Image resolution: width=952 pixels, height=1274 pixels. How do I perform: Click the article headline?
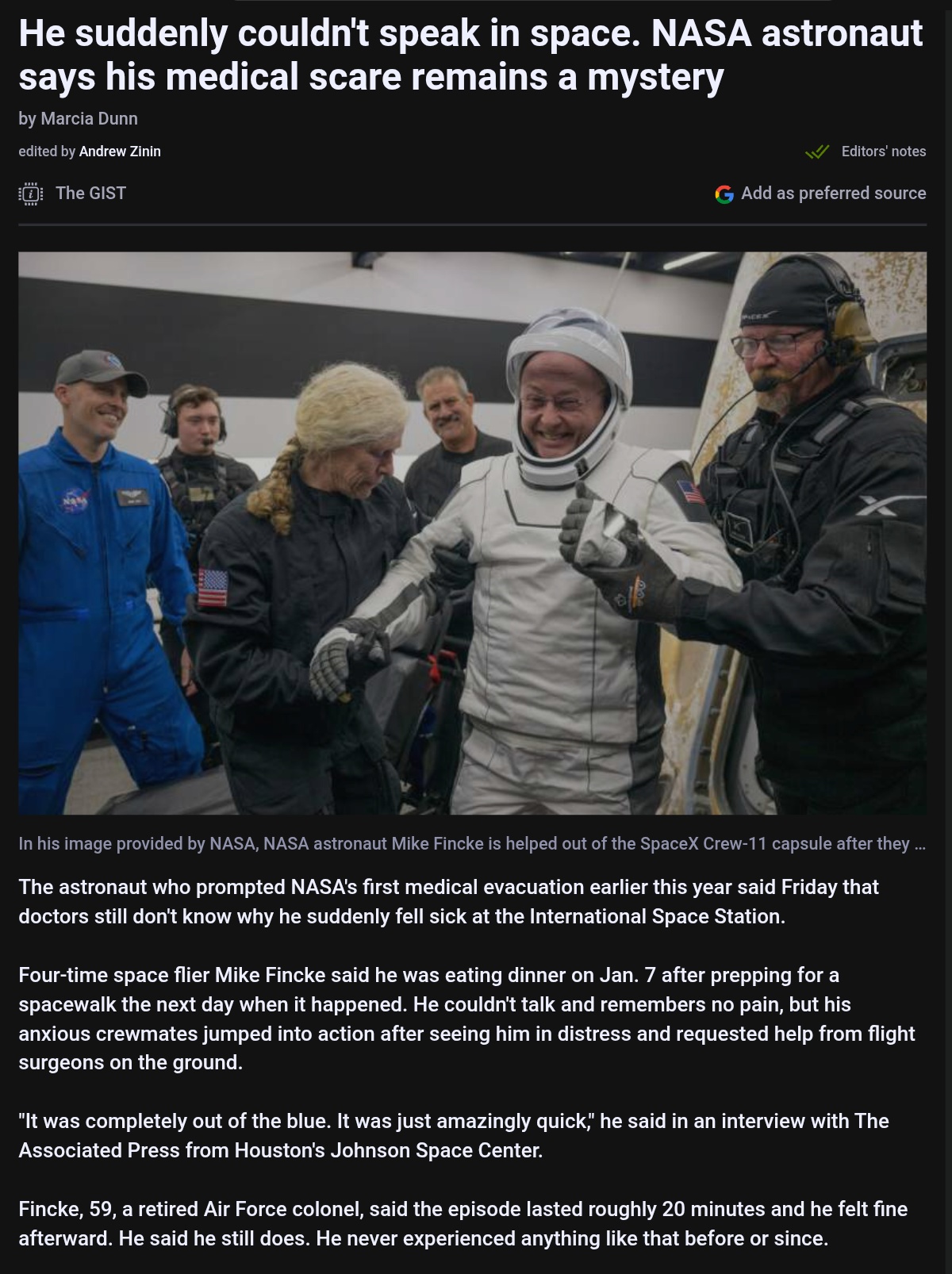[470, 55]
